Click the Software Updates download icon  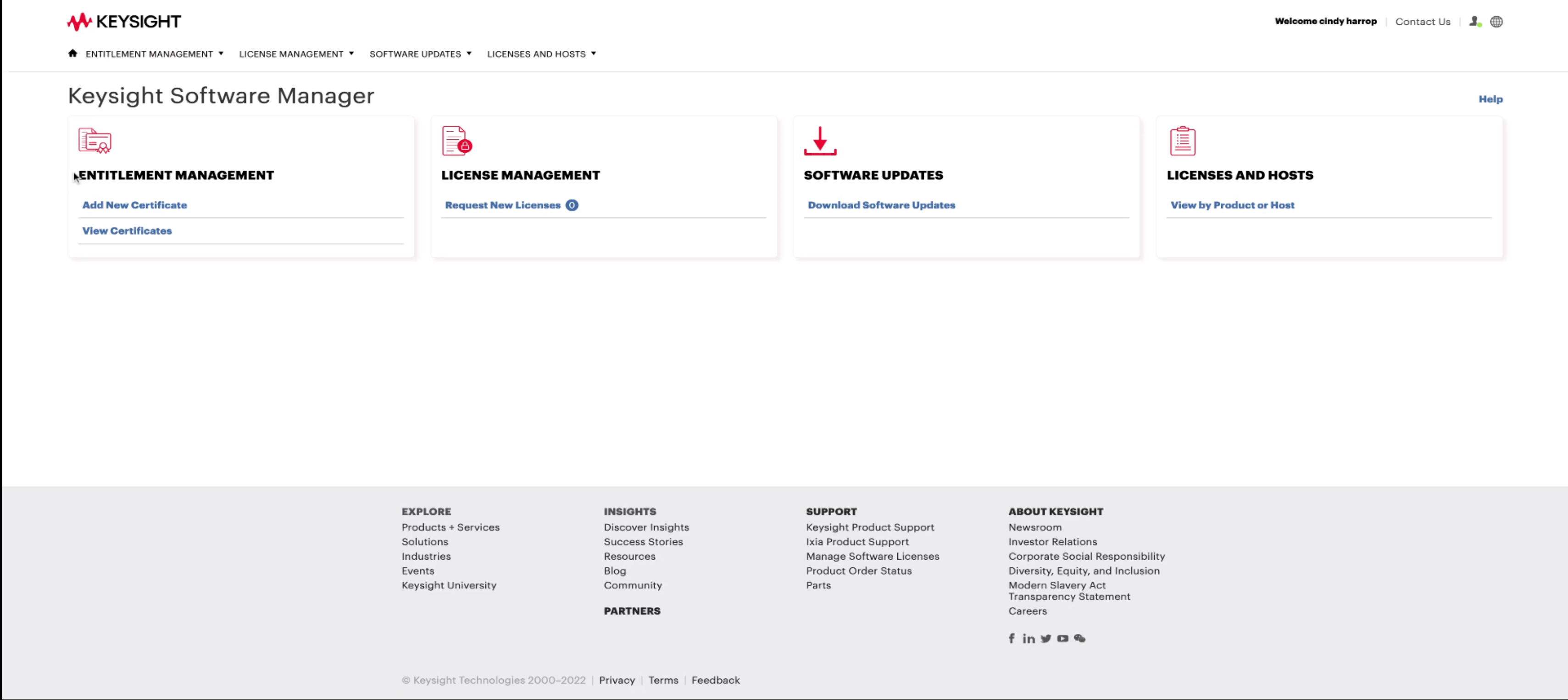pos(820,141)
